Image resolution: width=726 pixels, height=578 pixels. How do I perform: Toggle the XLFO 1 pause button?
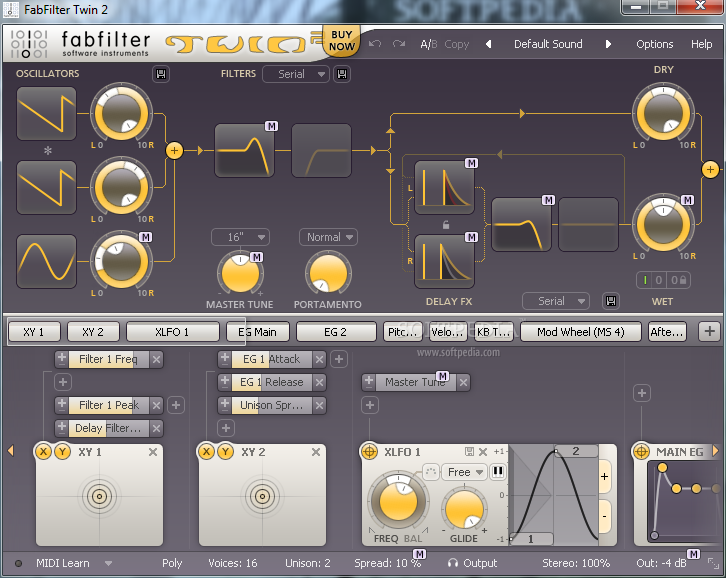[498, 471]
